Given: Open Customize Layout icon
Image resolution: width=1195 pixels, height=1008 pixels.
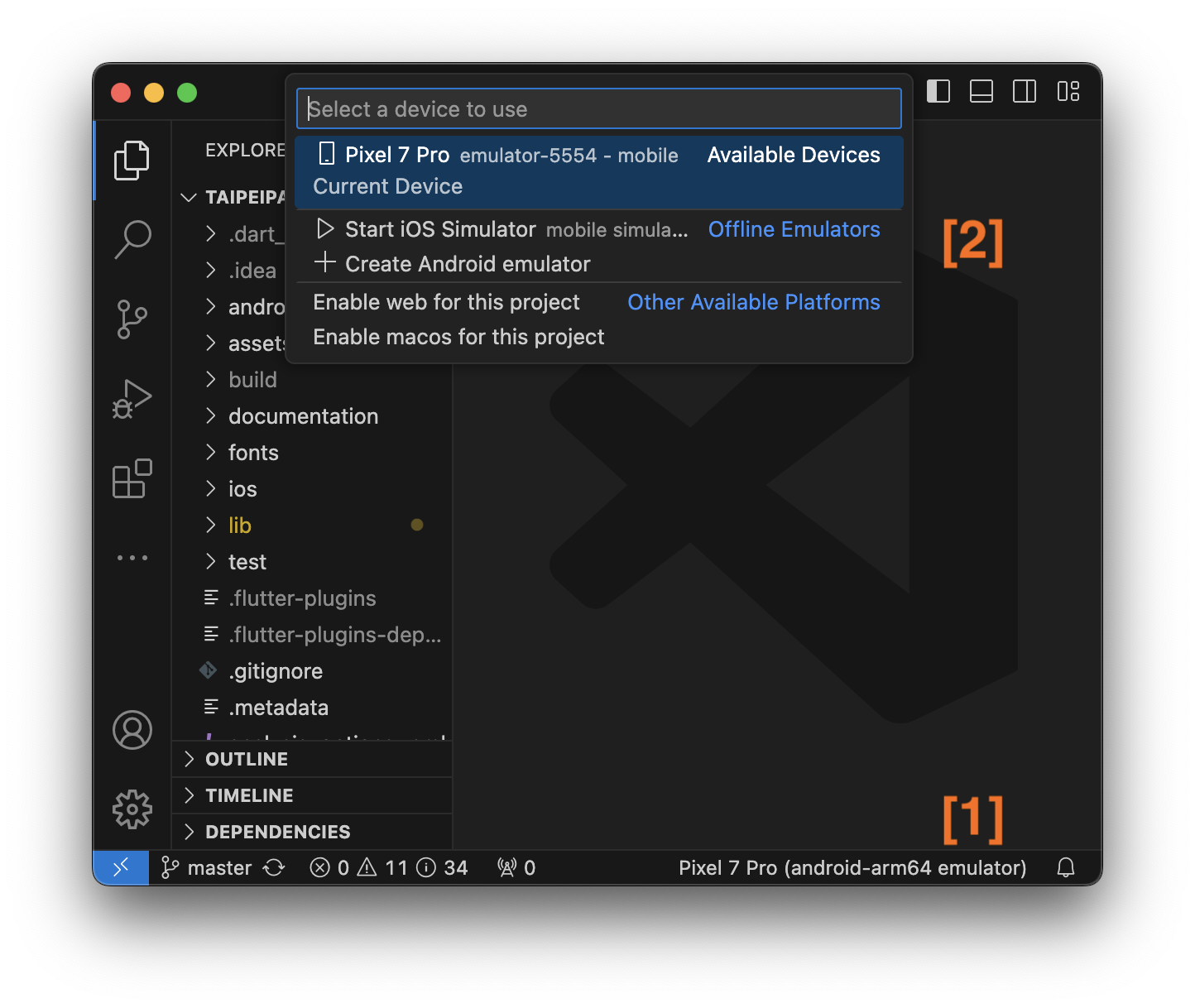Looking at the screenshot, I should (1068, 91).
